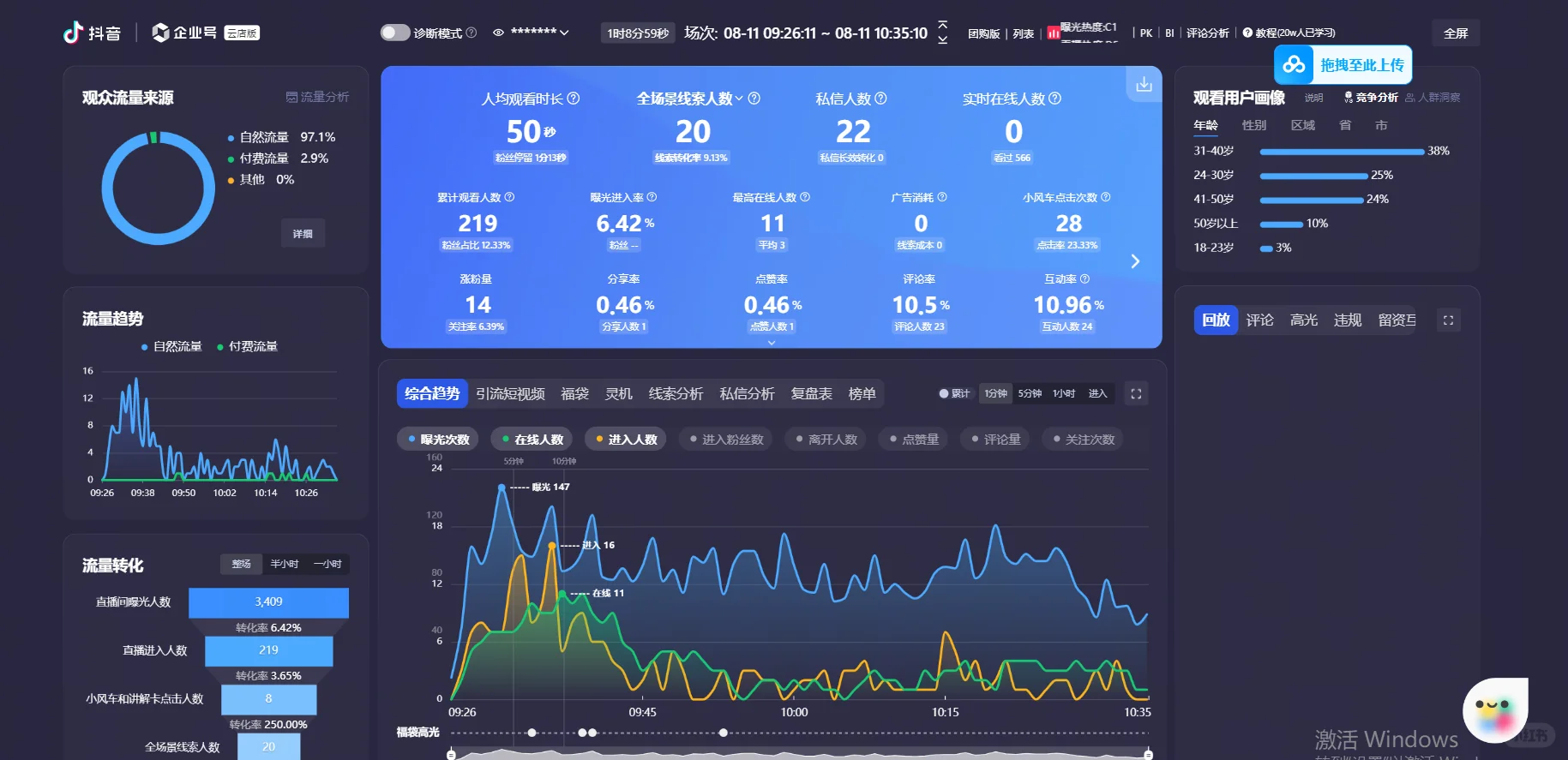Click the Douyin logo icon

pyautogui.click(x=73, y=33)
